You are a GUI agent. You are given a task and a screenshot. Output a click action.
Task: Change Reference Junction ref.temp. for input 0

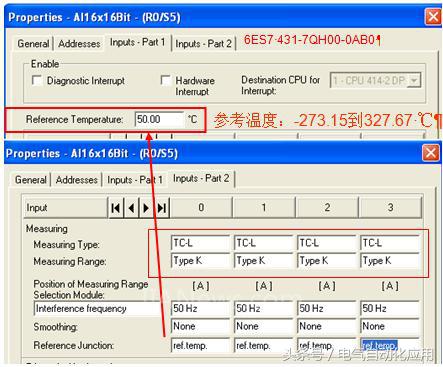pos(200,345)
